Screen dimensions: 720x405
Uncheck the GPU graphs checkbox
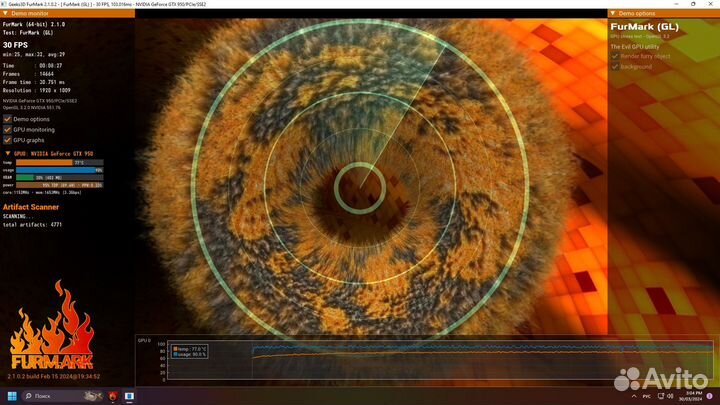coord(7,140)
